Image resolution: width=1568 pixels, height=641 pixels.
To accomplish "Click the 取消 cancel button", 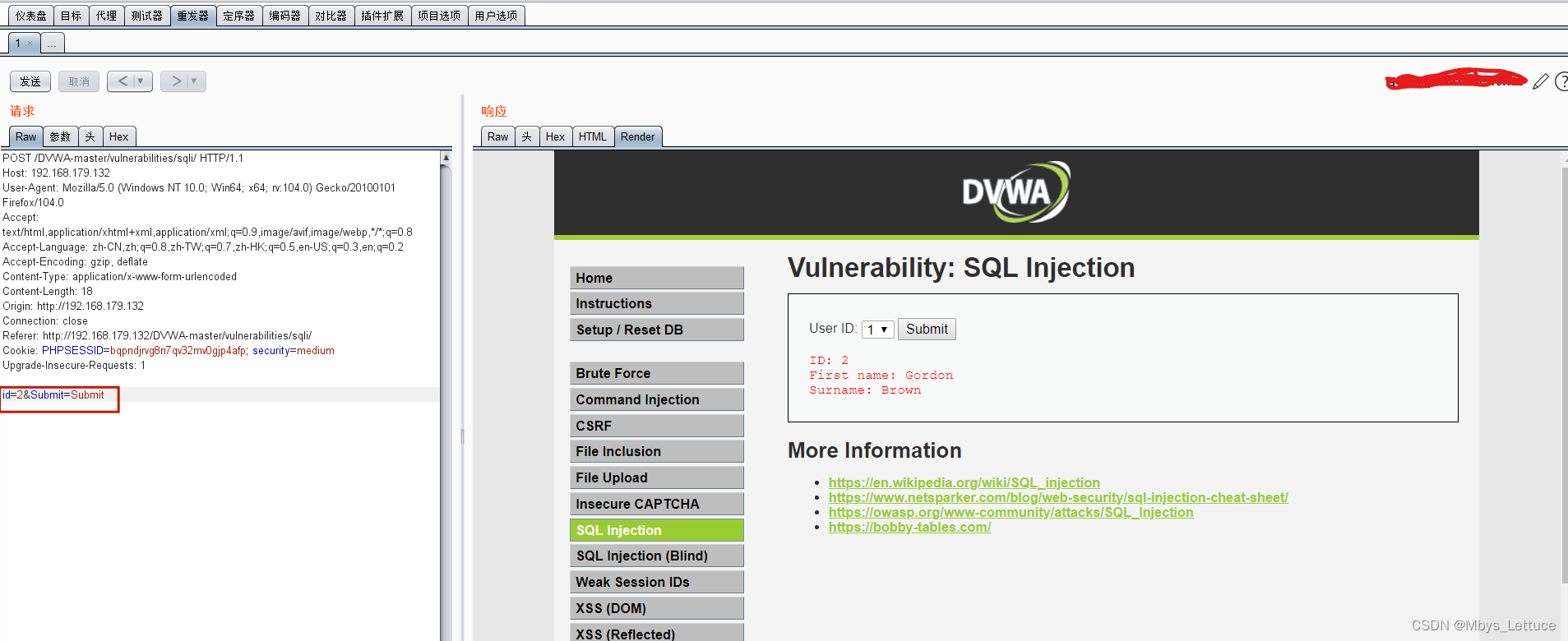I will click(79, 81).
